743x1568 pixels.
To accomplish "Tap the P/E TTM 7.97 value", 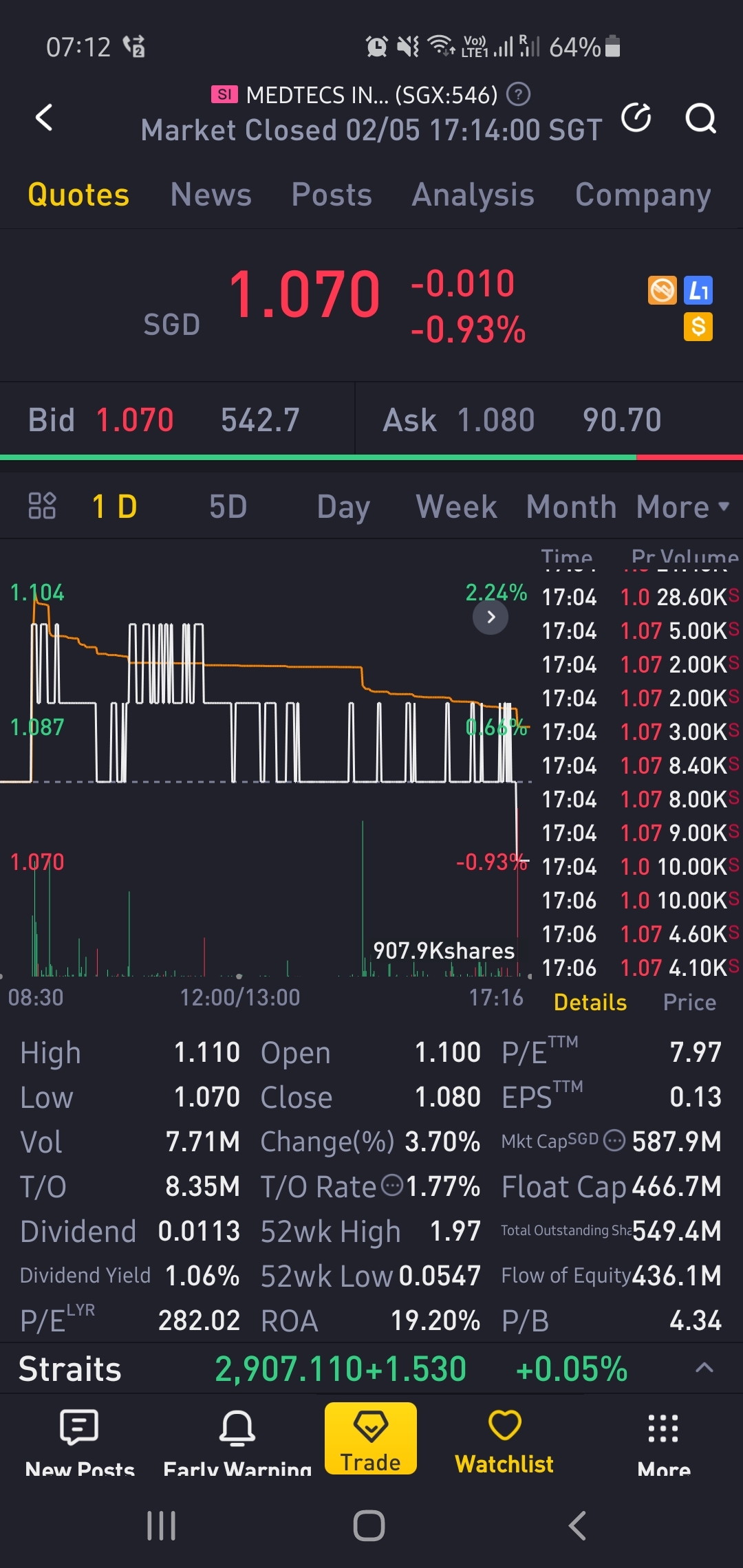I will pos(696,1052).
